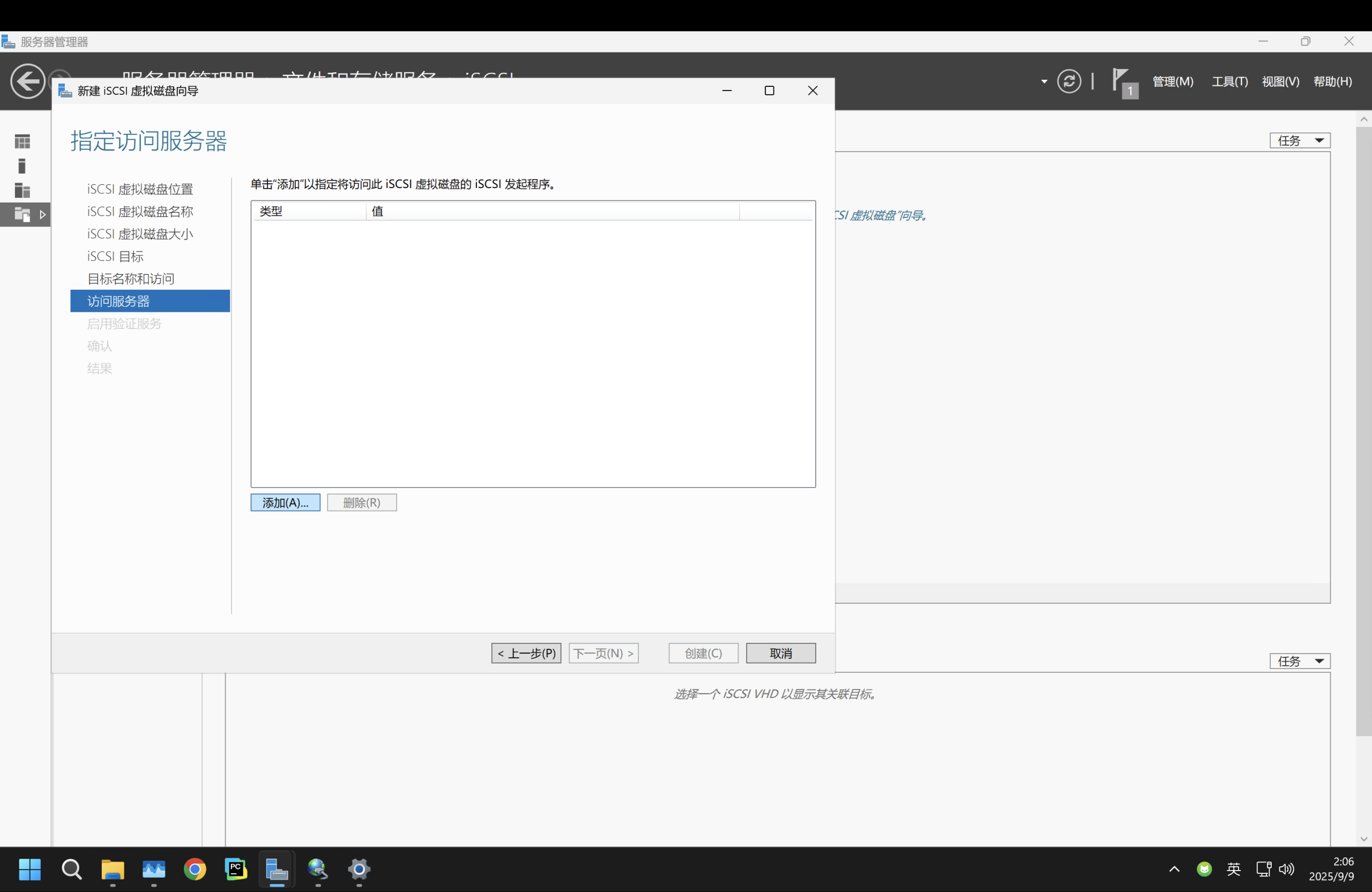Click the highlighted File and Storage Services icon
The height and width of the screenshot is (892, 1372).
[x=22, y=214]
